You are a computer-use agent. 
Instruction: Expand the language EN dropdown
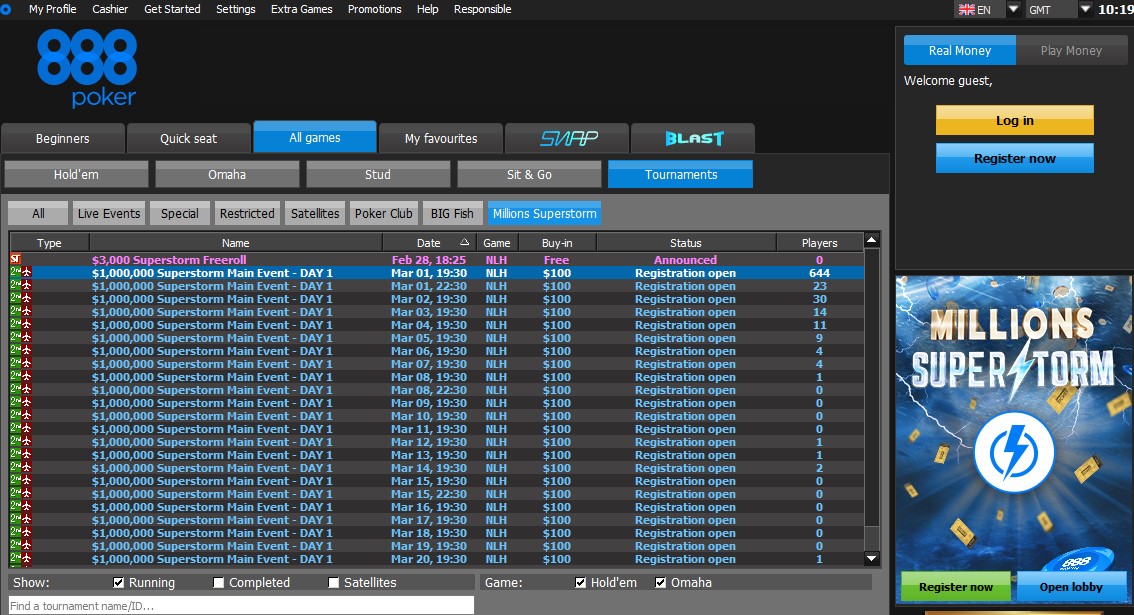click(1013, 9)
